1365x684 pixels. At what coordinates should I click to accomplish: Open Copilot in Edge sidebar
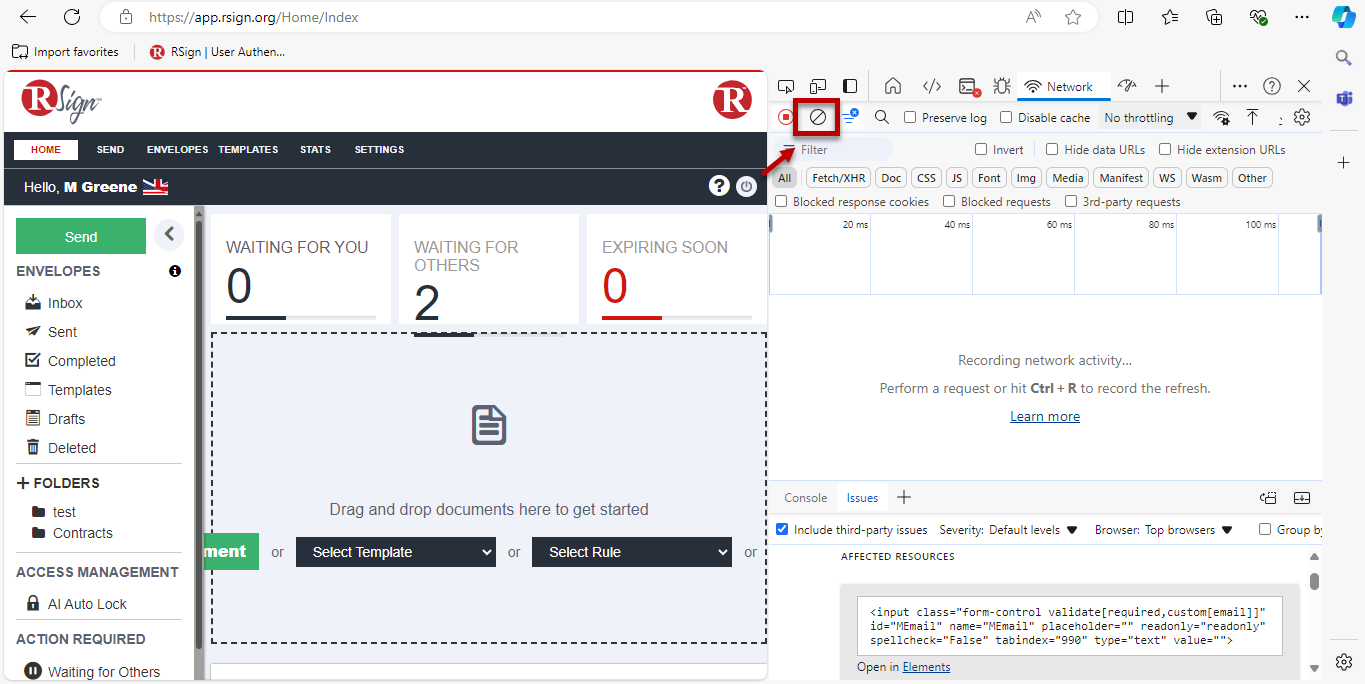tap(1344, 17)
